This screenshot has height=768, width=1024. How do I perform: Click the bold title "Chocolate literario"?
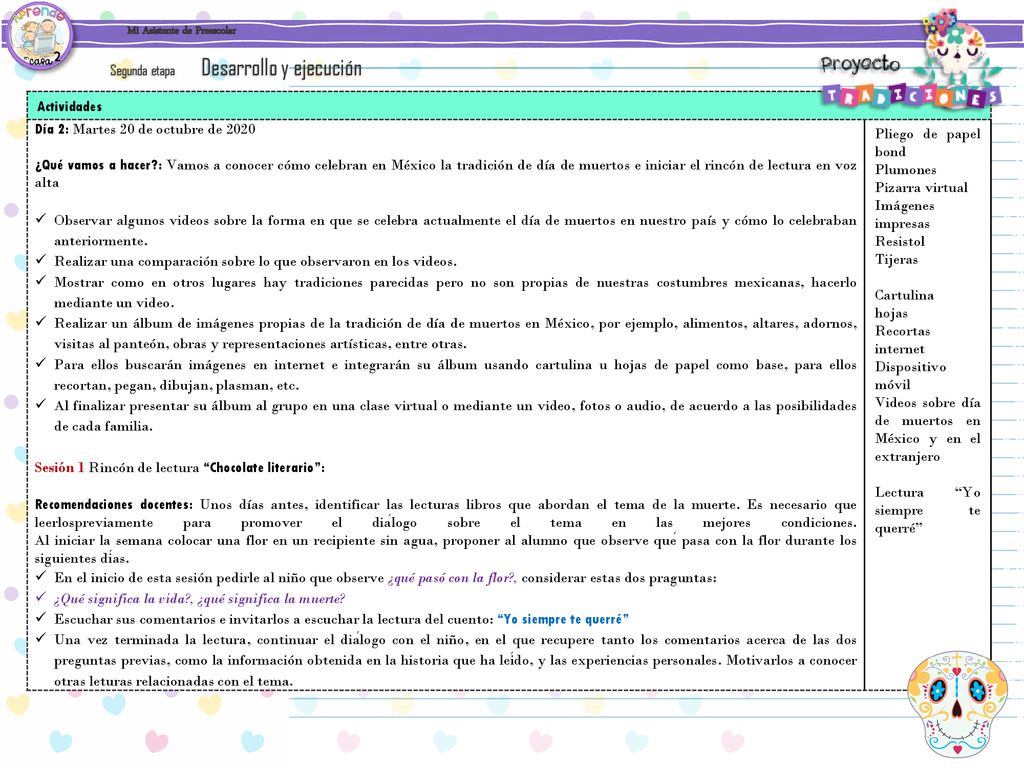coord(262,468)
